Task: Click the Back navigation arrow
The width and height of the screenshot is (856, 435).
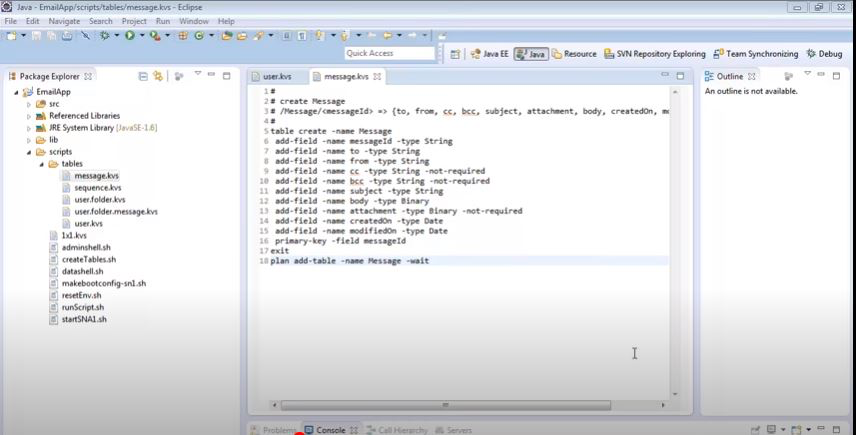Action: [388, 35]
